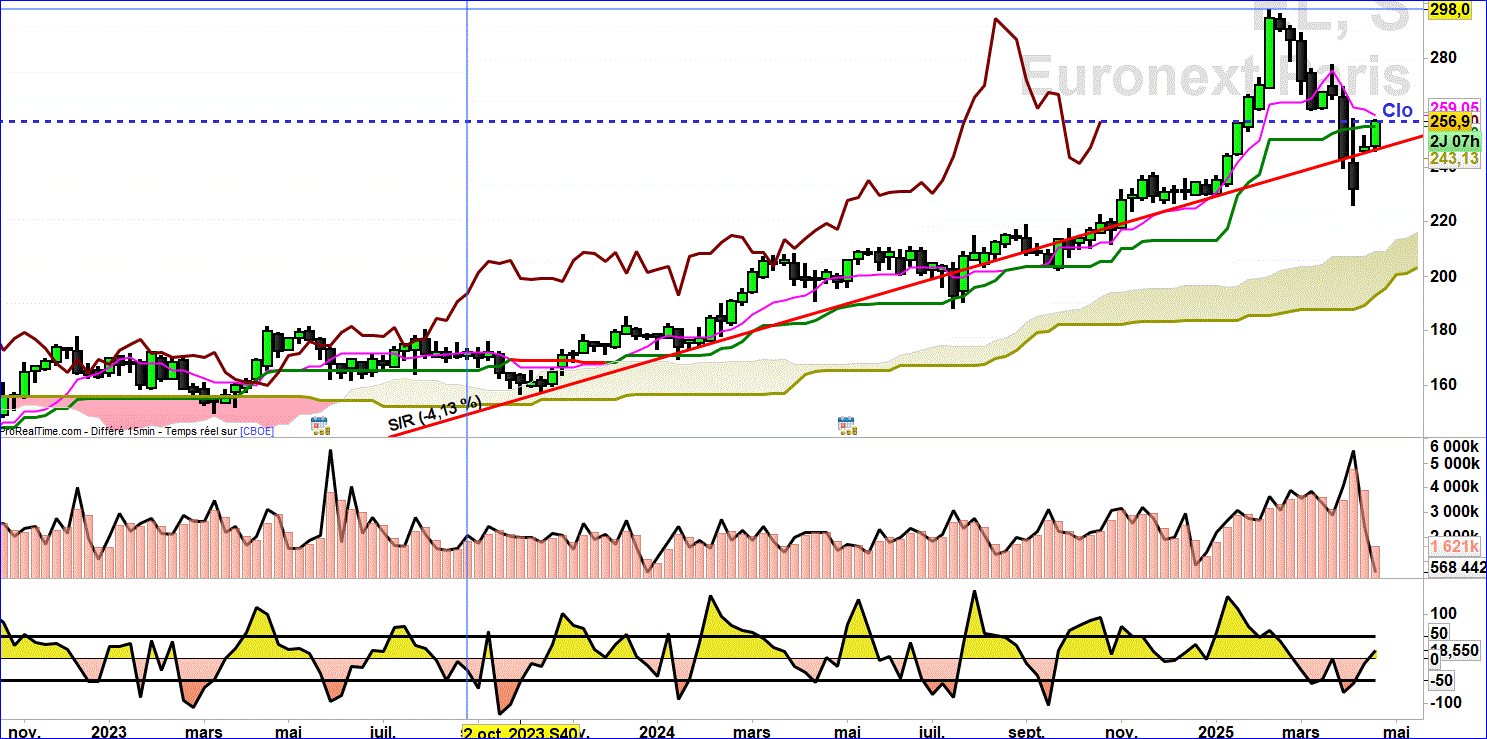This screenshot has width=1487, height=739.
Task: Click the 2024 year label on time axis
Action: coord(655,732)
